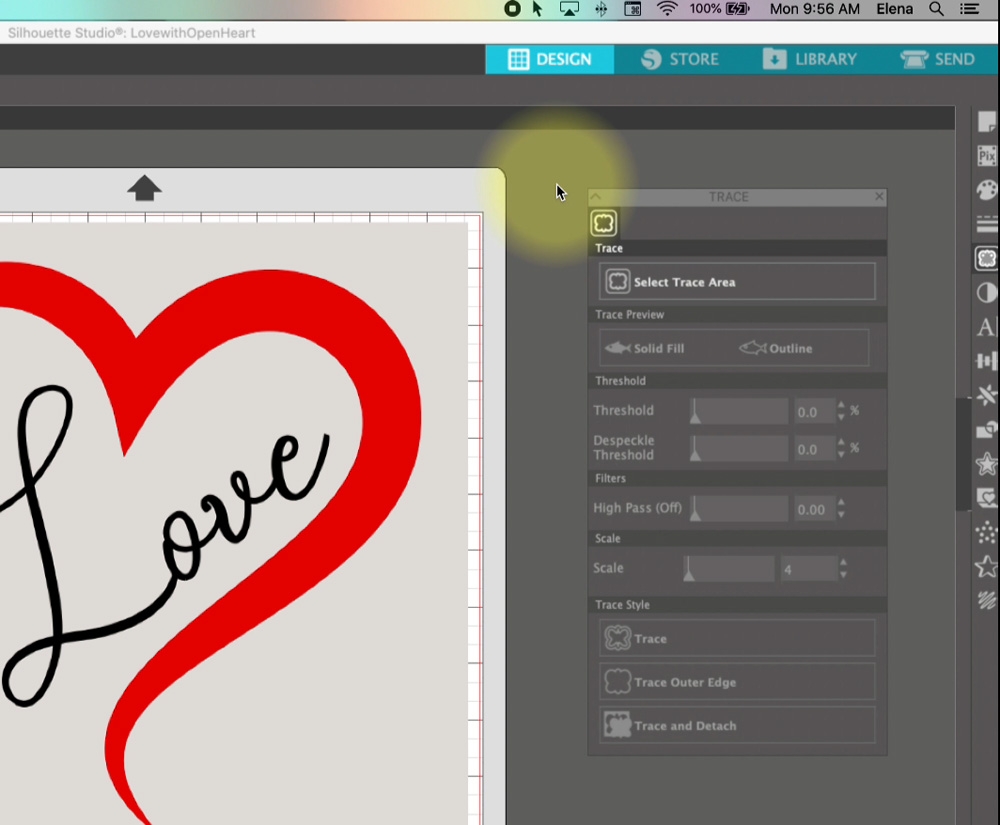Open the macOS Notification Center list icon

click(969, 9)
